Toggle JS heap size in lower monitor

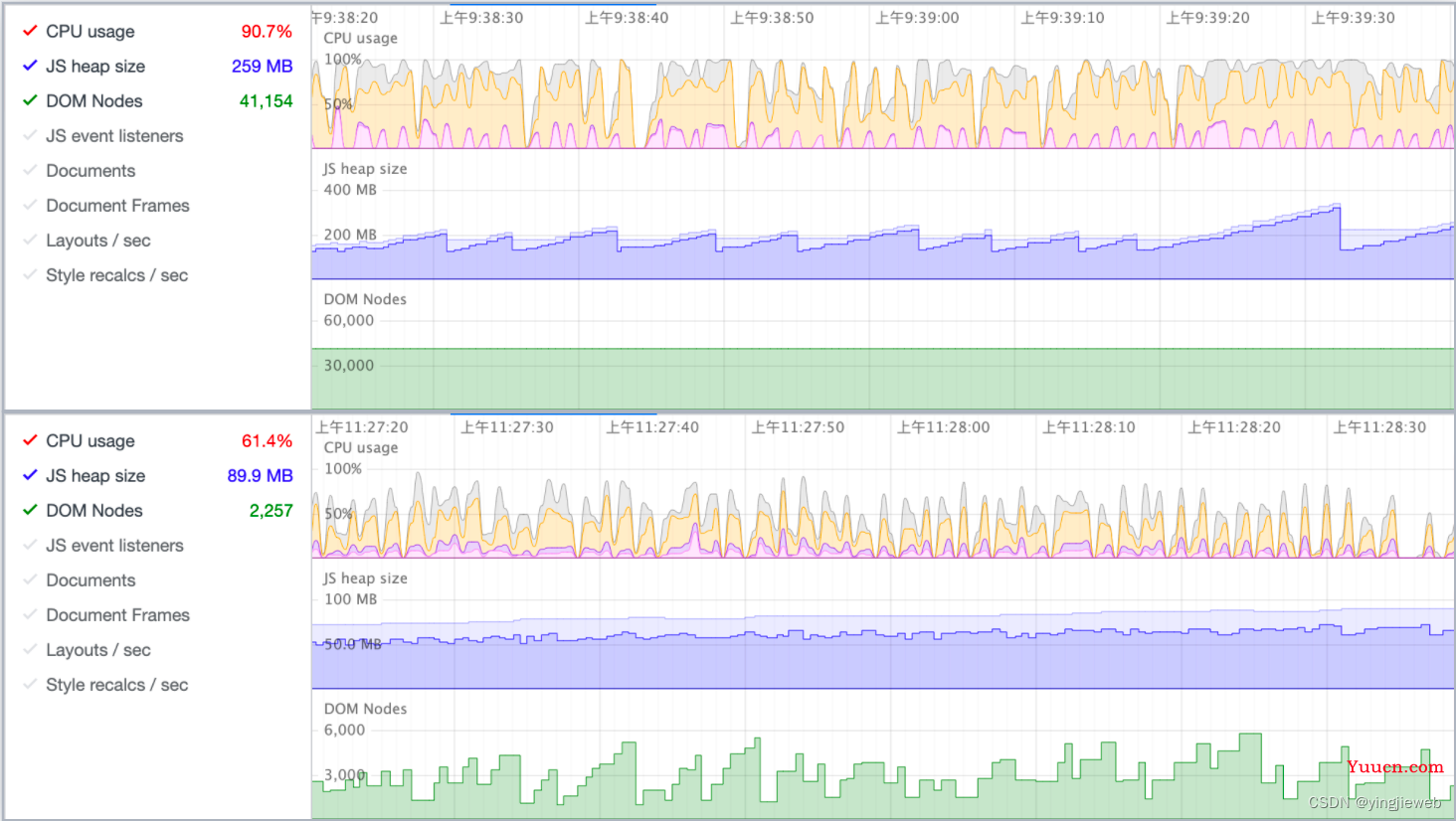(30, 475)
